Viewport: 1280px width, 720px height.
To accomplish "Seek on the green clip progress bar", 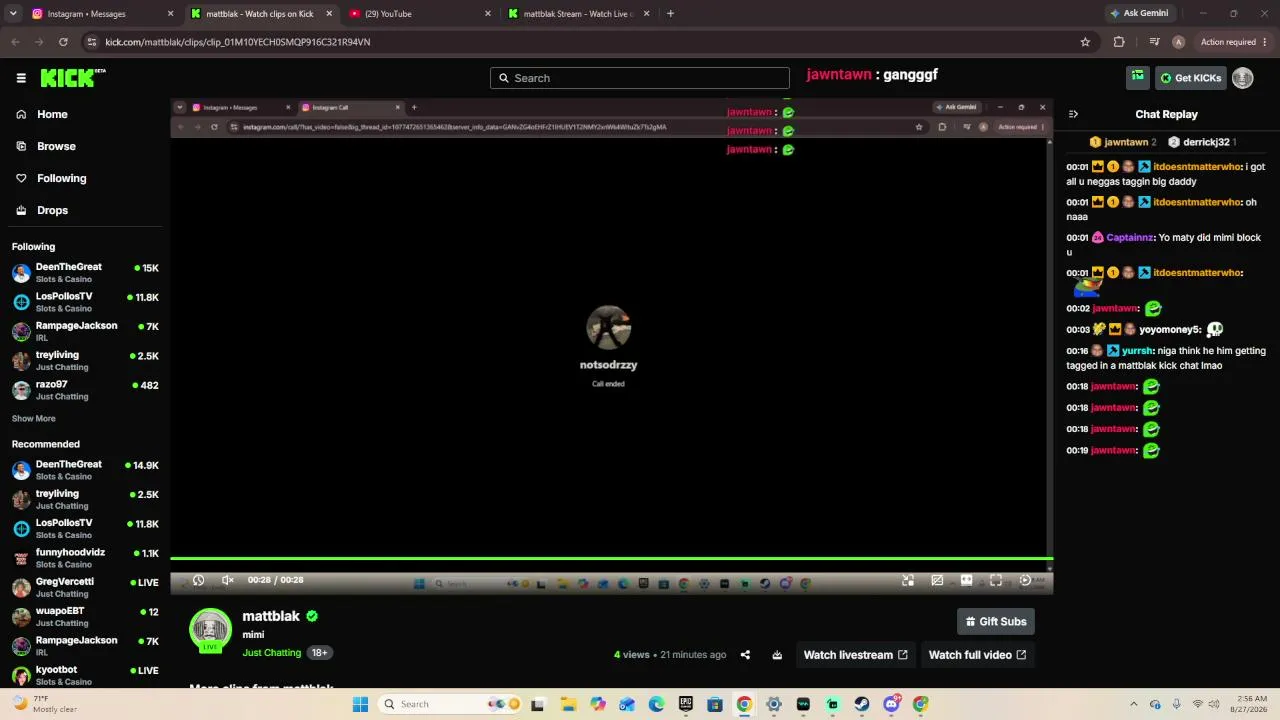I will [611, 559].
